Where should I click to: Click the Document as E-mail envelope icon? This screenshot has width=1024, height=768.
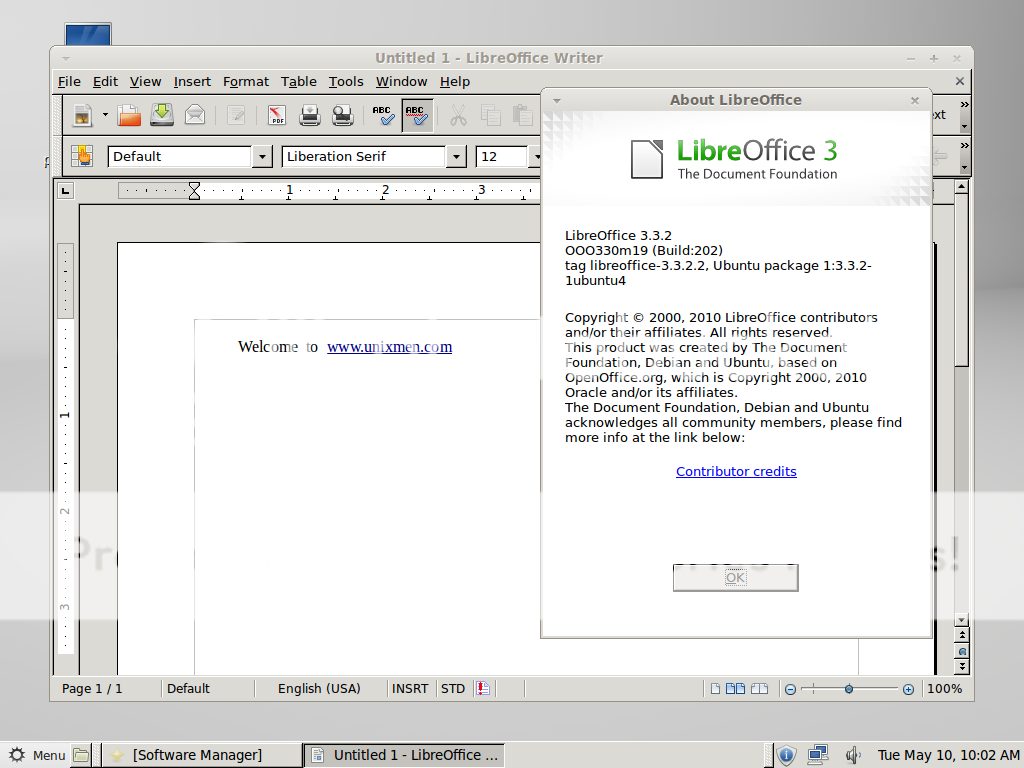[195, 116]
